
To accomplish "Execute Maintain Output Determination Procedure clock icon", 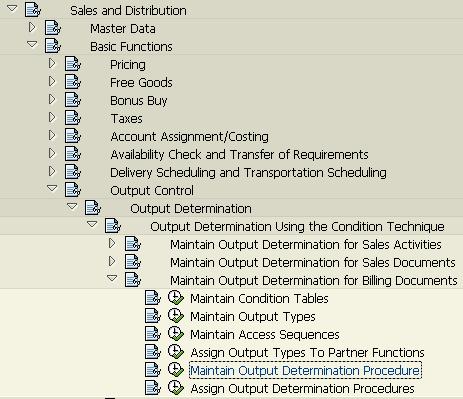I will pos(175,370).
